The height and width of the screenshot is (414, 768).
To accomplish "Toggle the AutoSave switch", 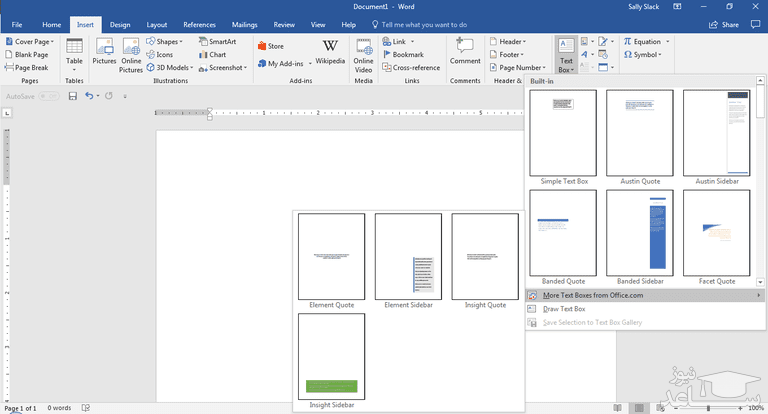I will [x=48, y=96].
